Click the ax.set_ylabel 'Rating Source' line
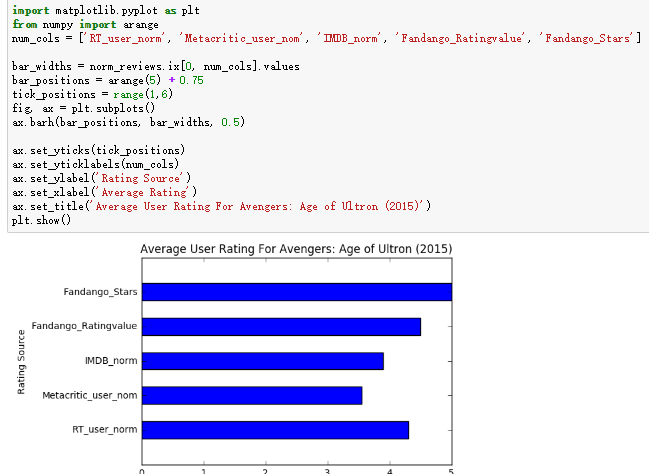This screenshot has width=649, height=474. [x=101, y=178]
